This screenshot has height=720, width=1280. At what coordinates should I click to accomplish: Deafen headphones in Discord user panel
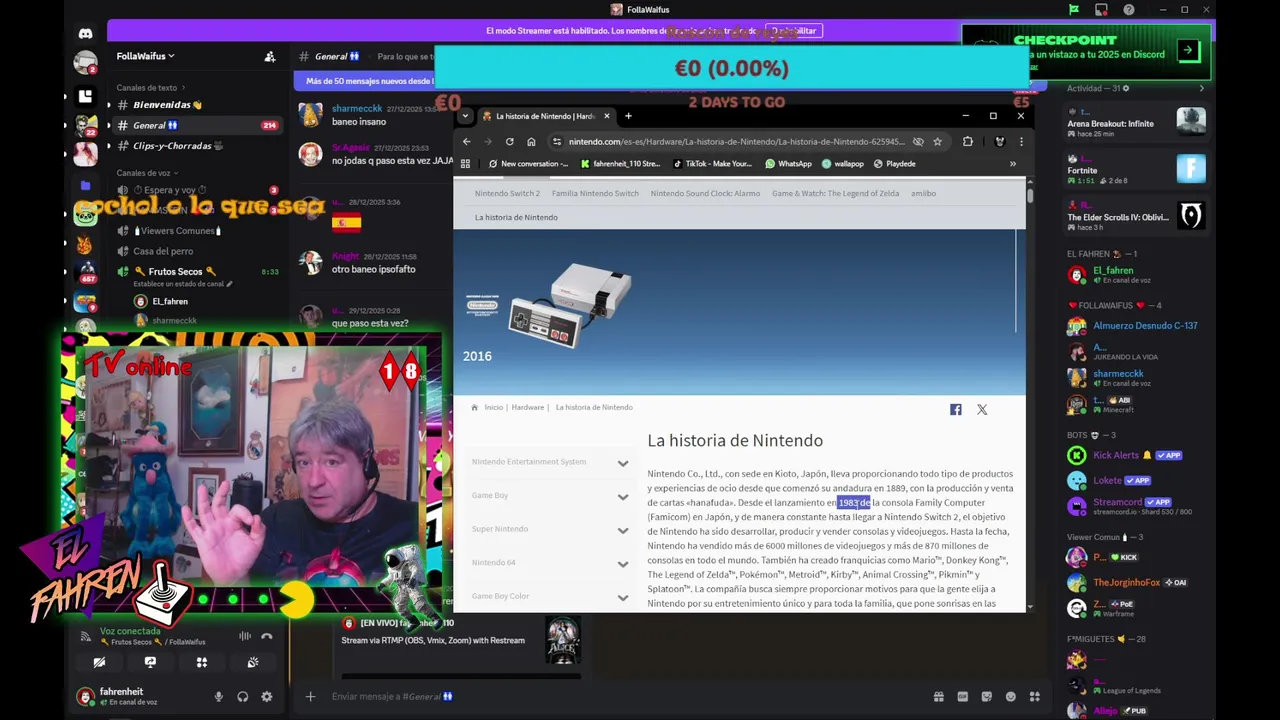click(242, 696)
